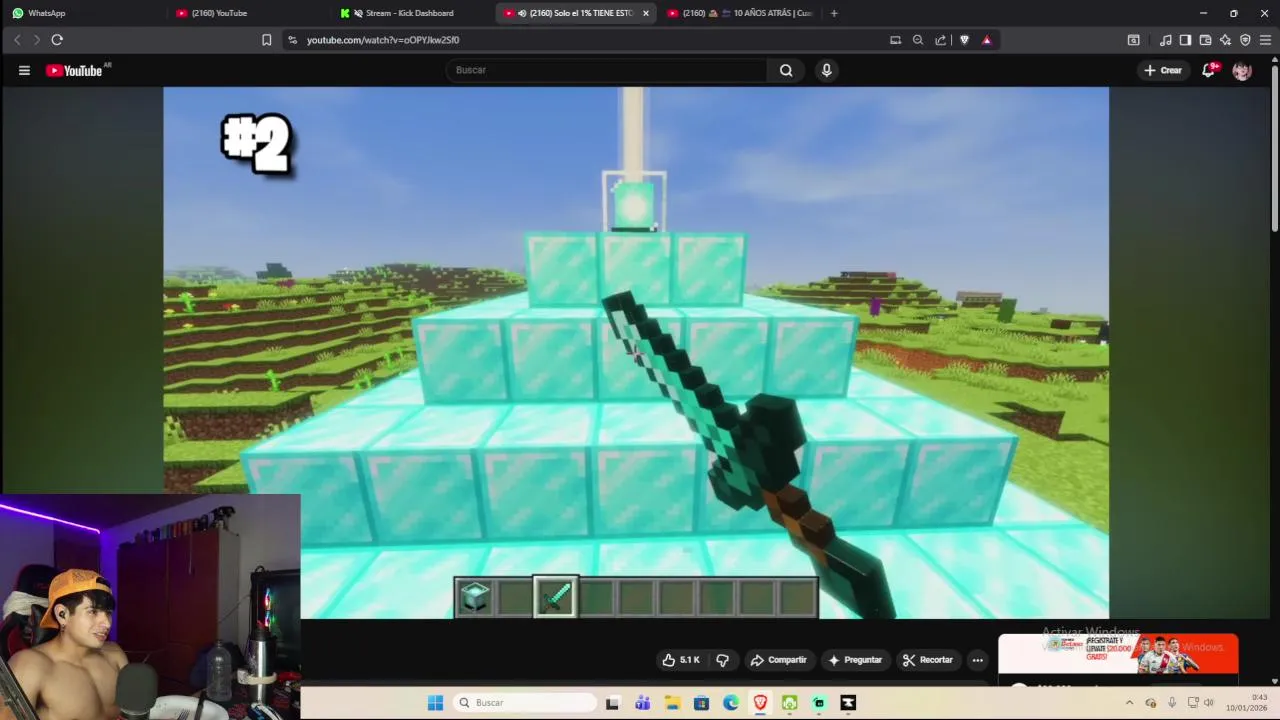Screen dimensions: 1280x720
Task: Click the video player to pause playback
Action: click(x=636, y=352)
